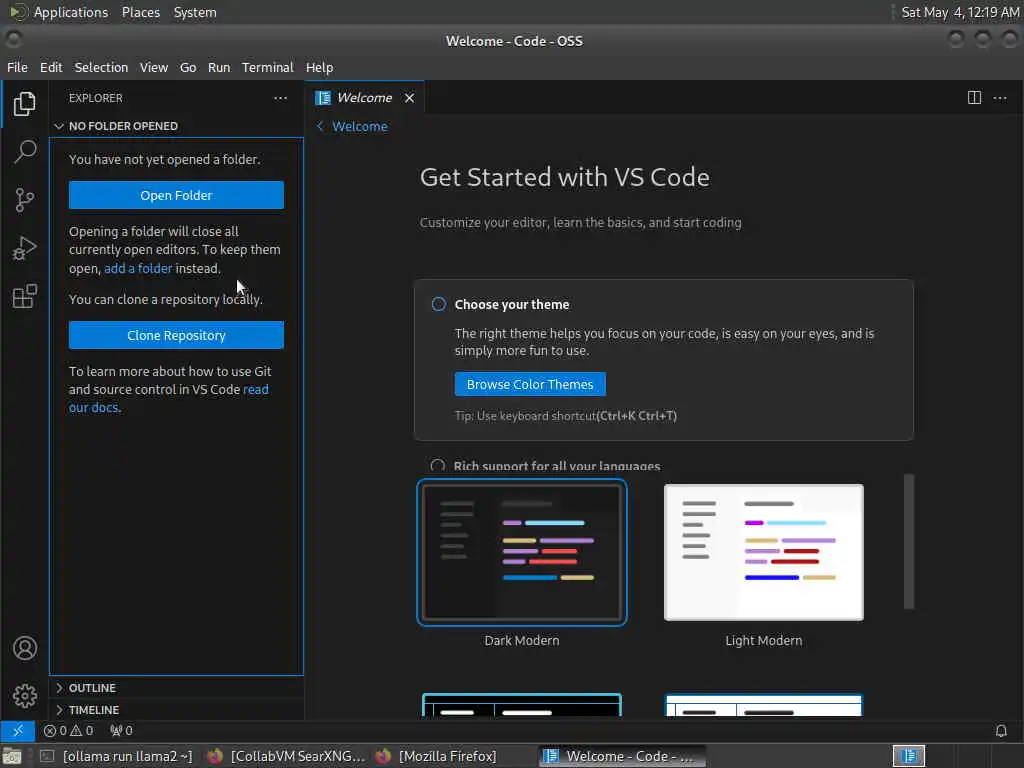Go back using the Welcome chevron arrow
The width and height of the screenshot is (1024, 768).
[320, 126]
